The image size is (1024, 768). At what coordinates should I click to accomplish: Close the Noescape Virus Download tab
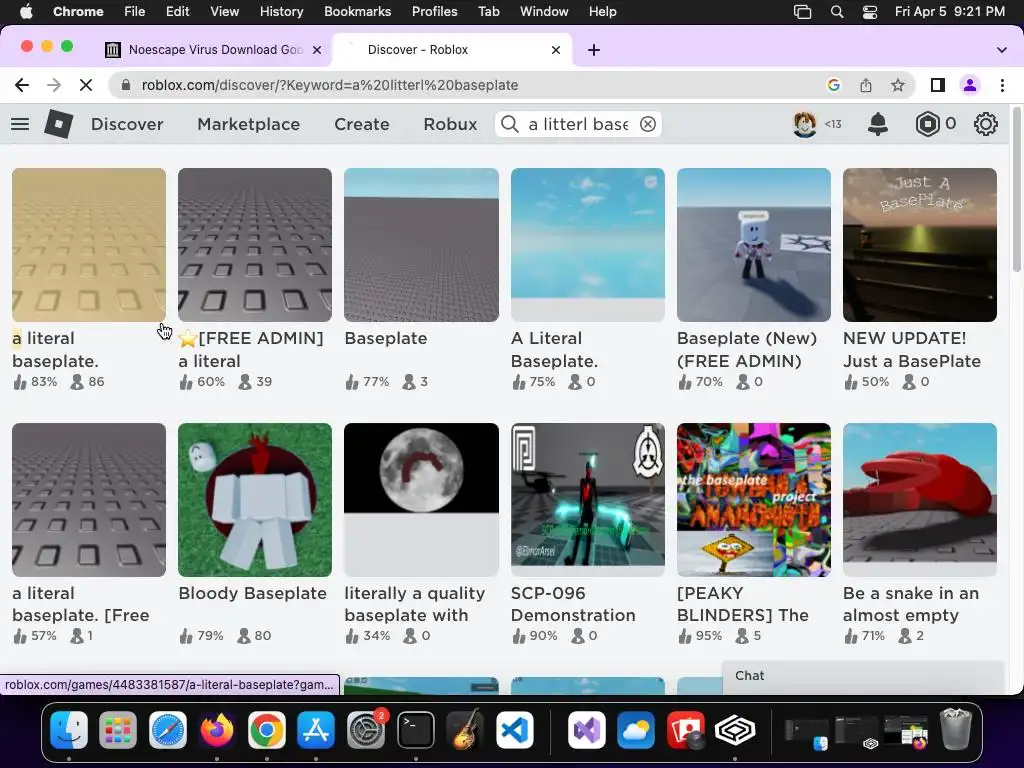(317, 50)
